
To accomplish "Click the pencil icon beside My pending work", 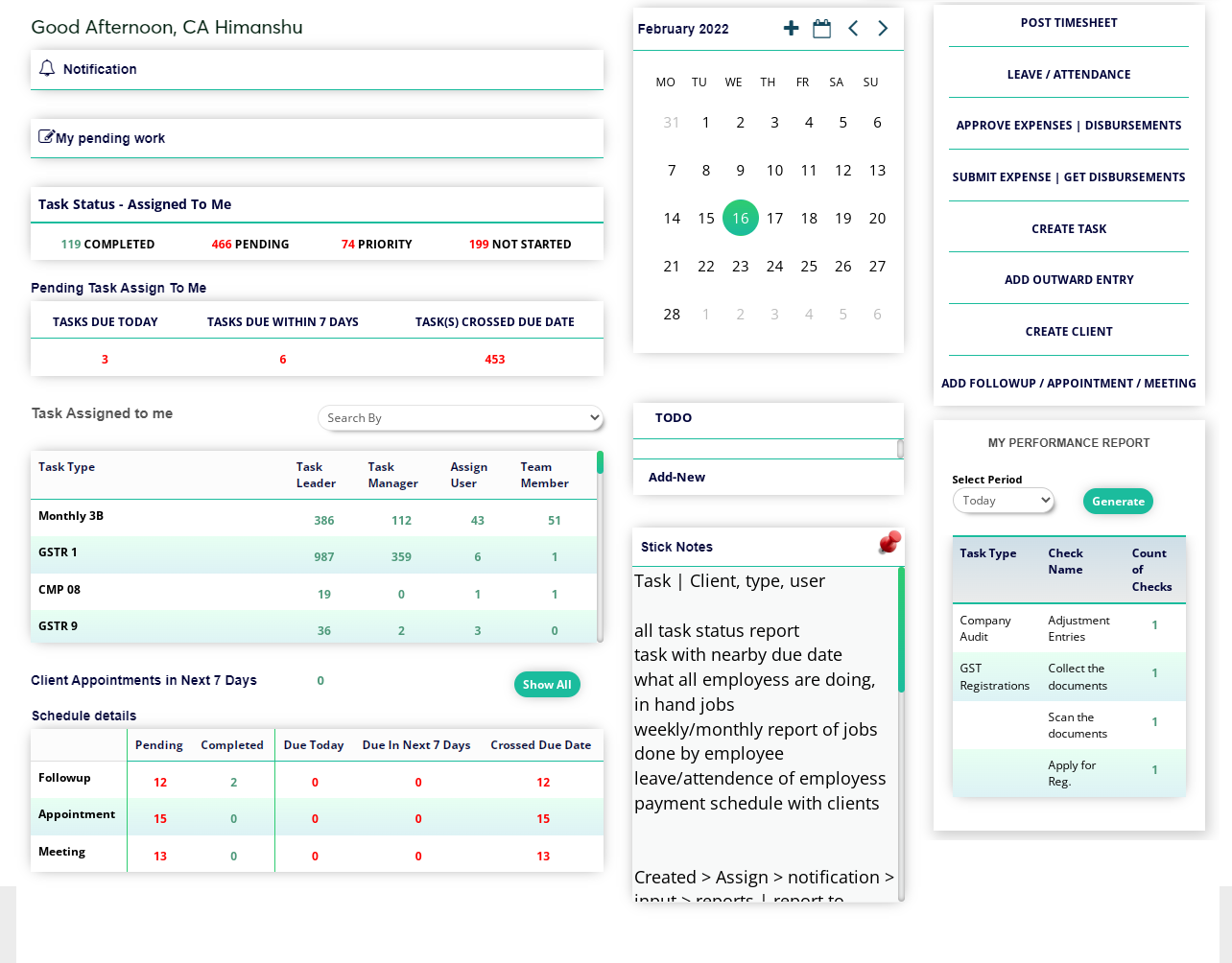I will pyautogui.click(x=45, y=136).
